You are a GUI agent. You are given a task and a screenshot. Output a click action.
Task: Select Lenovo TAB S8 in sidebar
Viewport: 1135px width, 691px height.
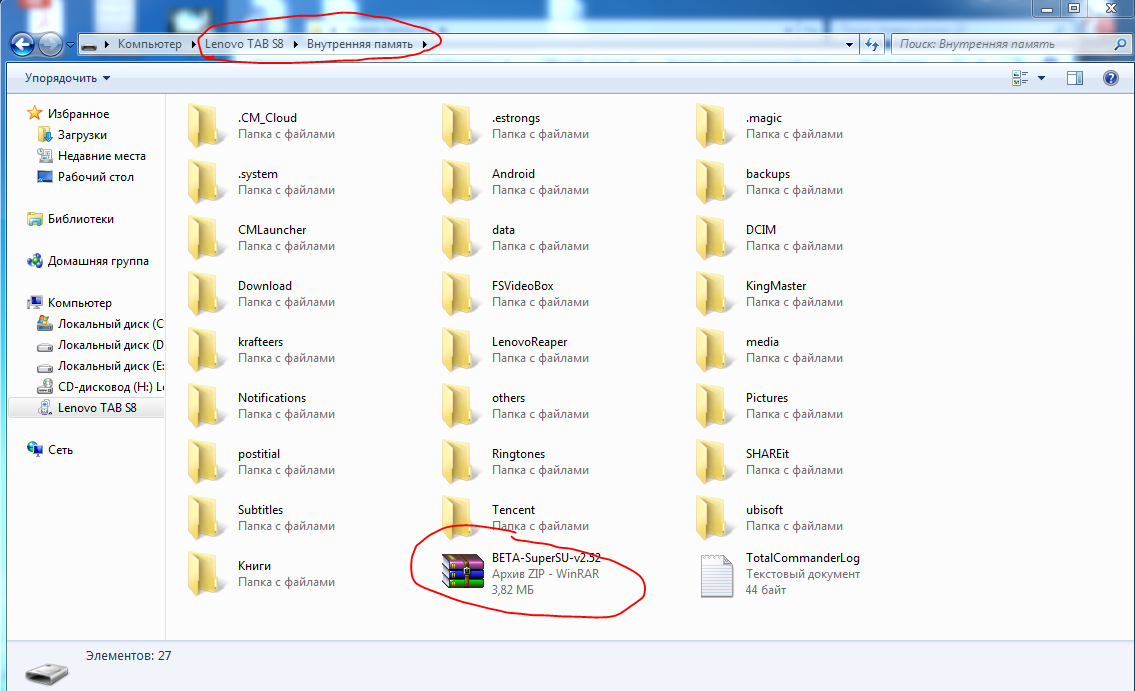pyautogui.click(x=97, y=408)
